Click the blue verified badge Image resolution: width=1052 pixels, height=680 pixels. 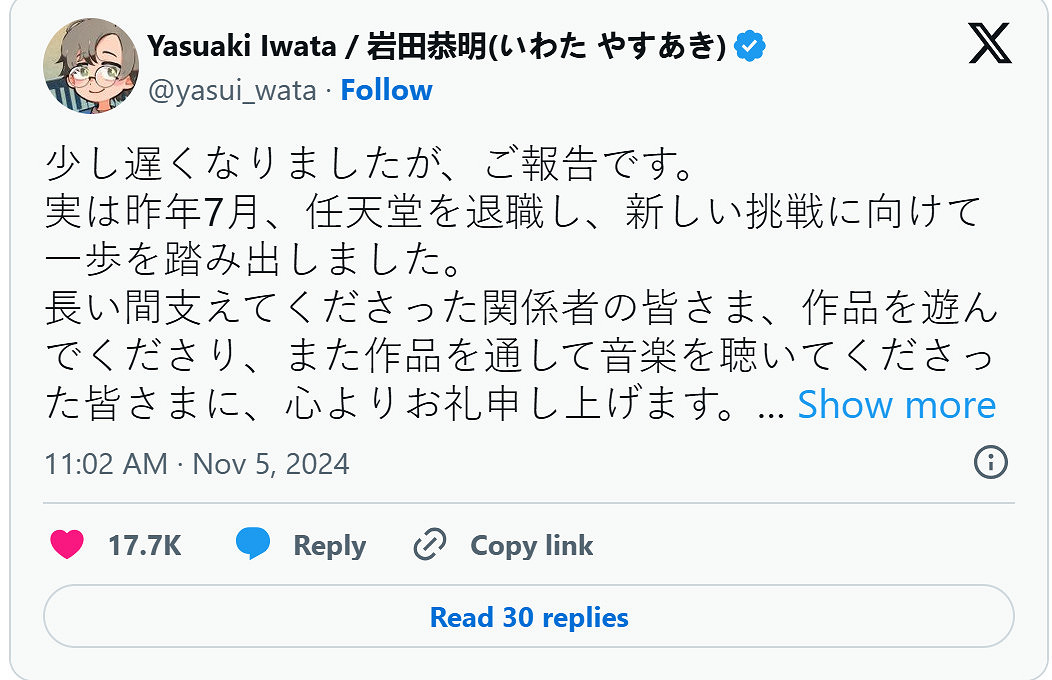click(x=749, y=44)
